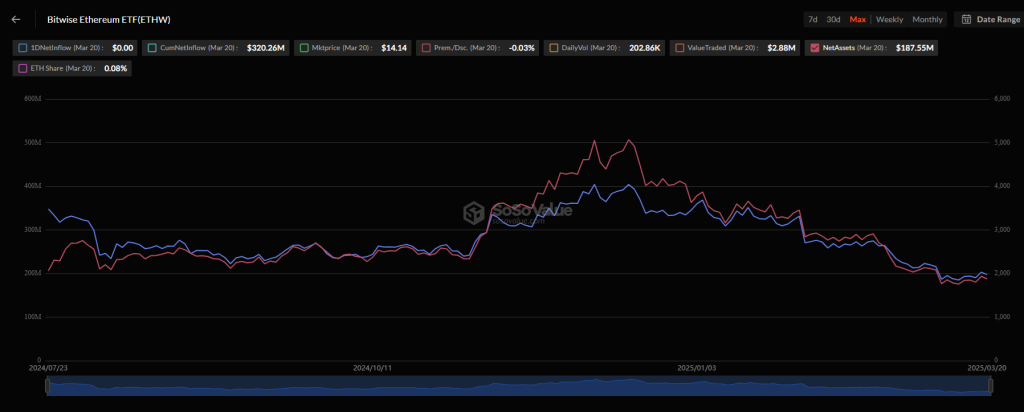Screen dimensions: 1024x412
Task: Click the 6,000 right axis label
Action: point(1002,99)
